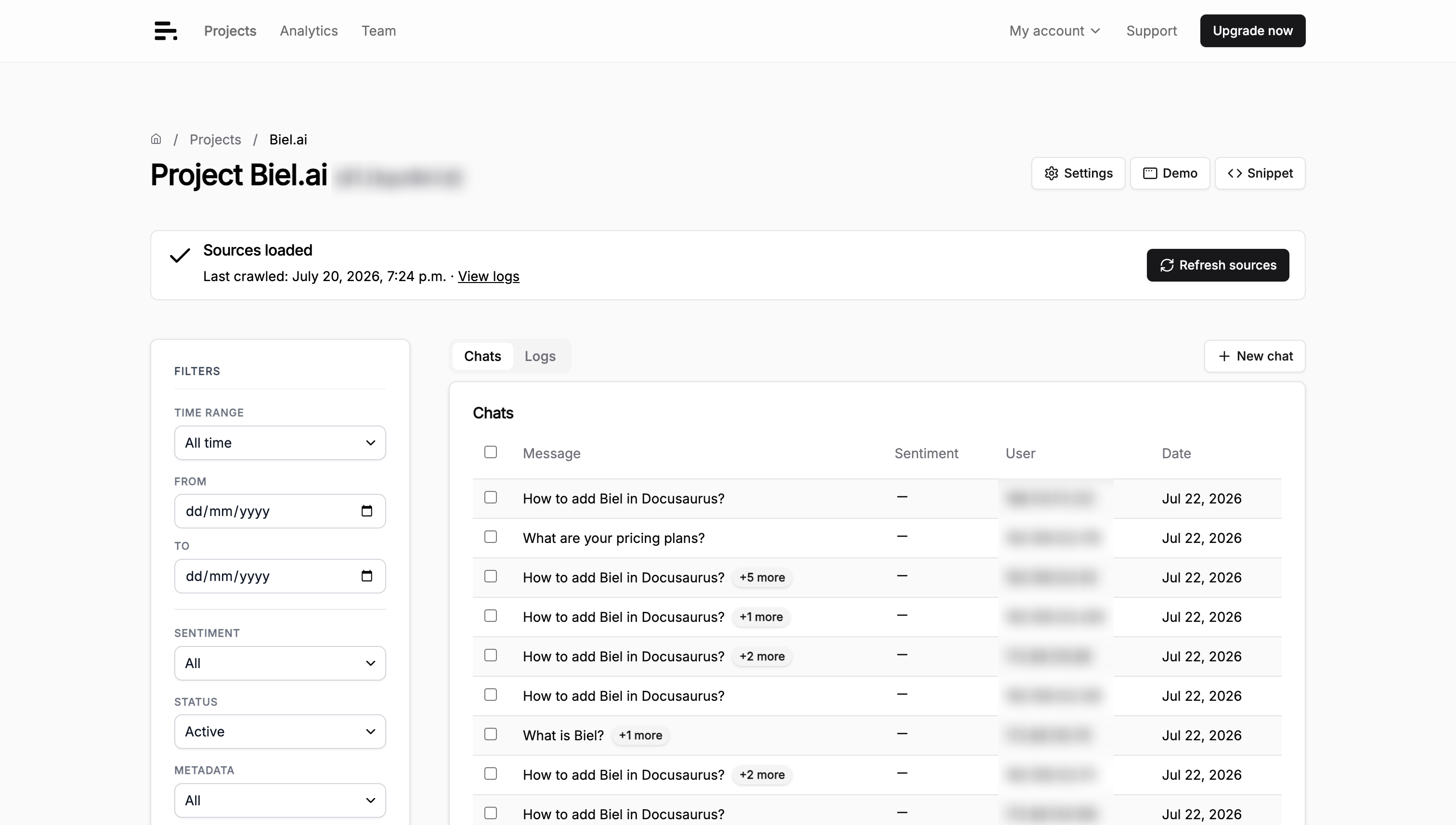Open the Time range 'All time' dropdown

pyautogui.click(x=280, y=442)
